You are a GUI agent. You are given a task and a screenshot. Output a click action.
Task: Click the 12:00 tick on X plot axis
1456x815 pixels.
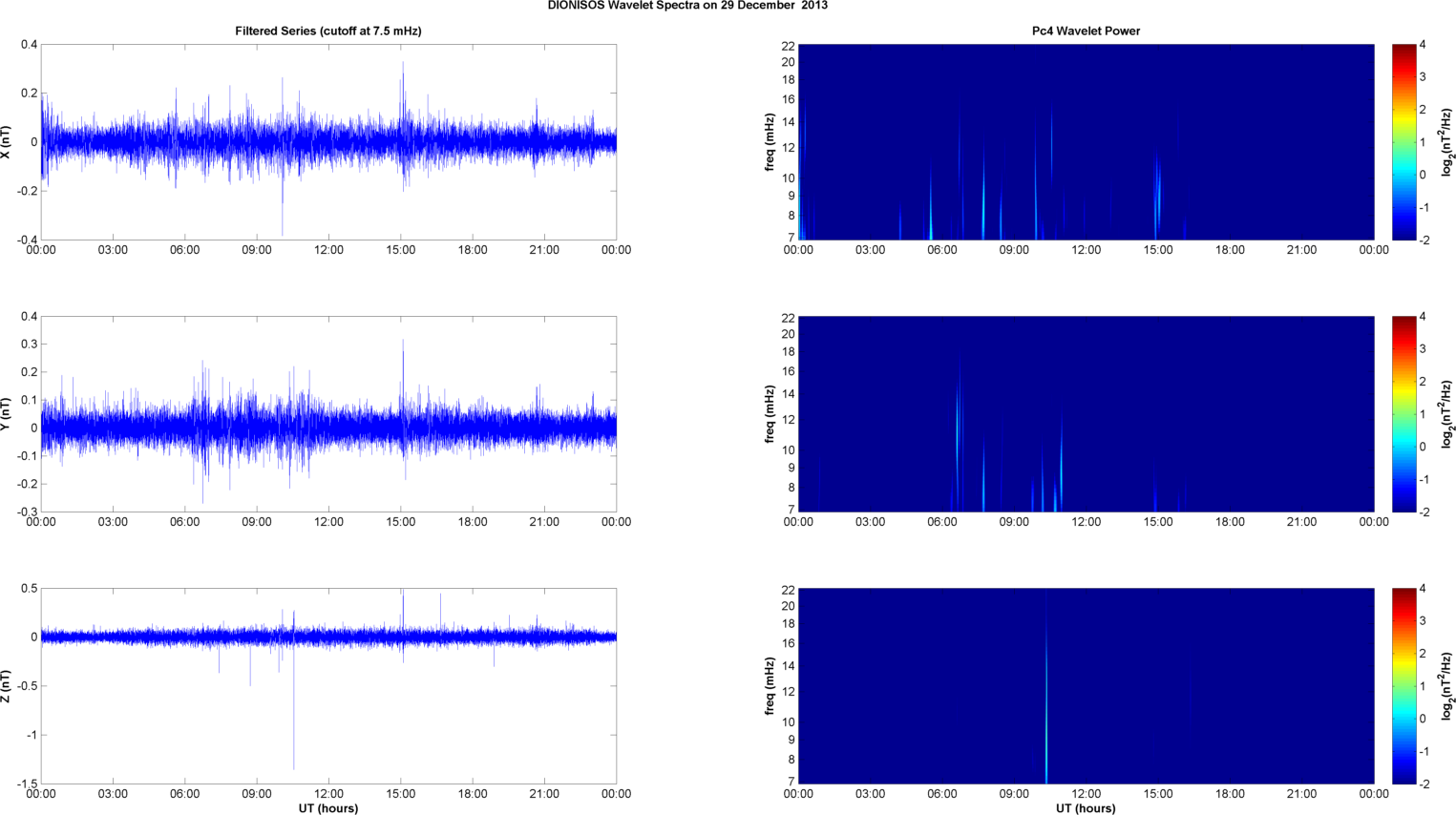click(x=328, y=250)
